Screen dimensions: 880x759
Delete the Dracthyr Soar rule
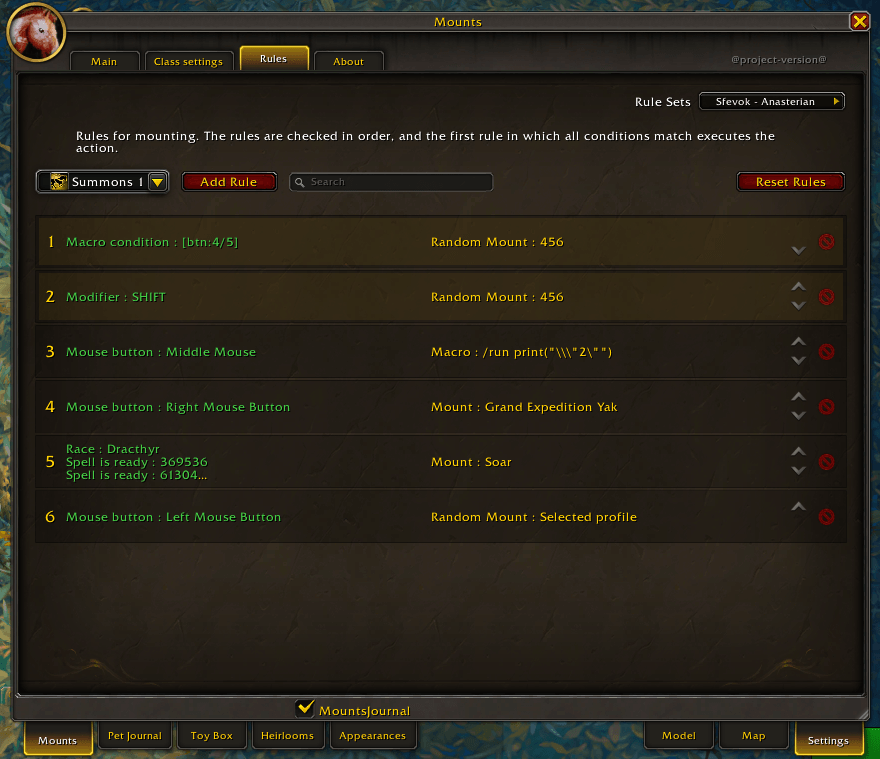[826, 462]
